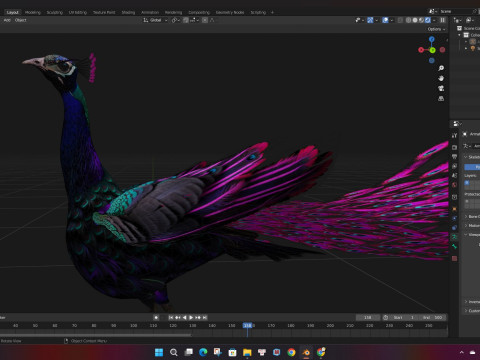This screenshot has height=360, width=480.
Task: Open Options dropdown in viewport
Action: click(x=436, y=29)
